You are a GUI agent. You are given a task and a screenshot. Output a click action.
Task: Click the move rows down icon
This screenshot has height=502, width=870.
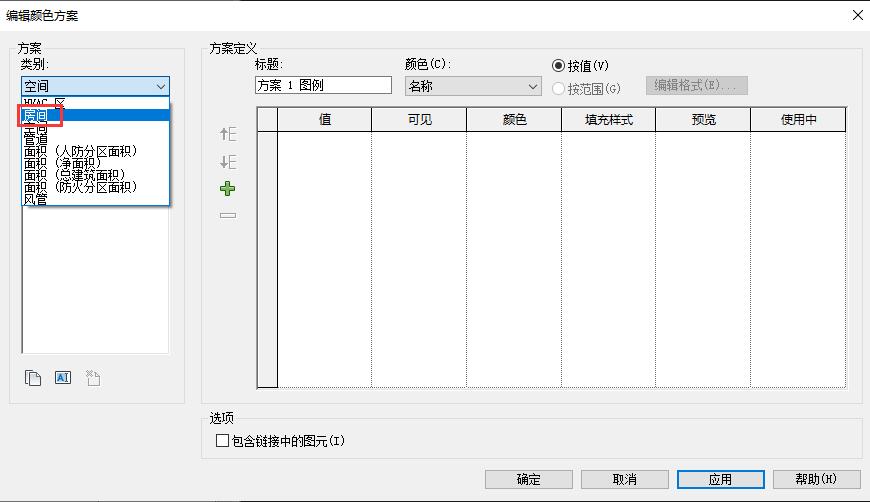click(x=228, y=162)
